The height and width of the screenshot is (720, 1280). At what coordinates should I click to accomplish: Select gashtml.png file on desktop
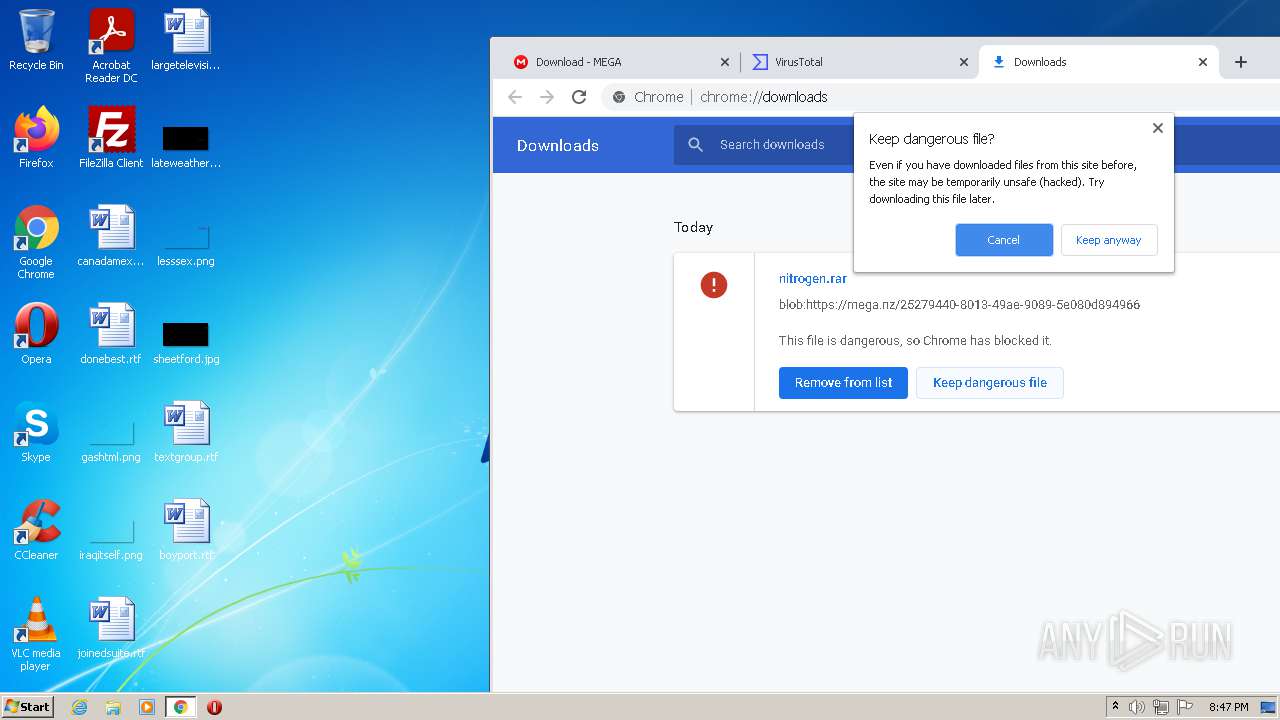111,440
